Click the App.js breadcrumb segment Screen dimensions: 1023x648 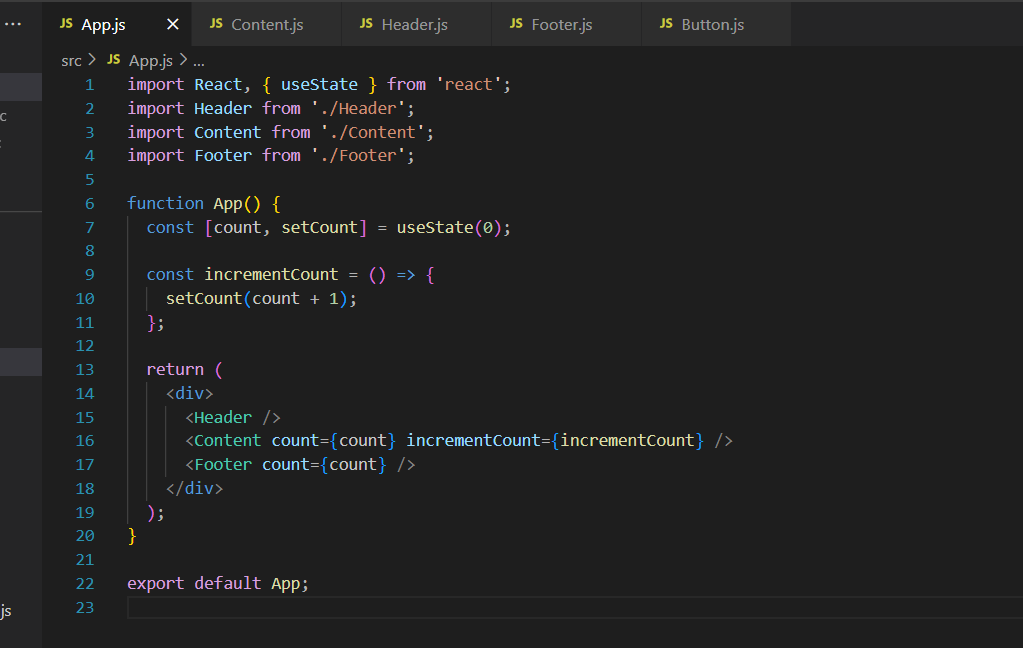tap(151, 61)
